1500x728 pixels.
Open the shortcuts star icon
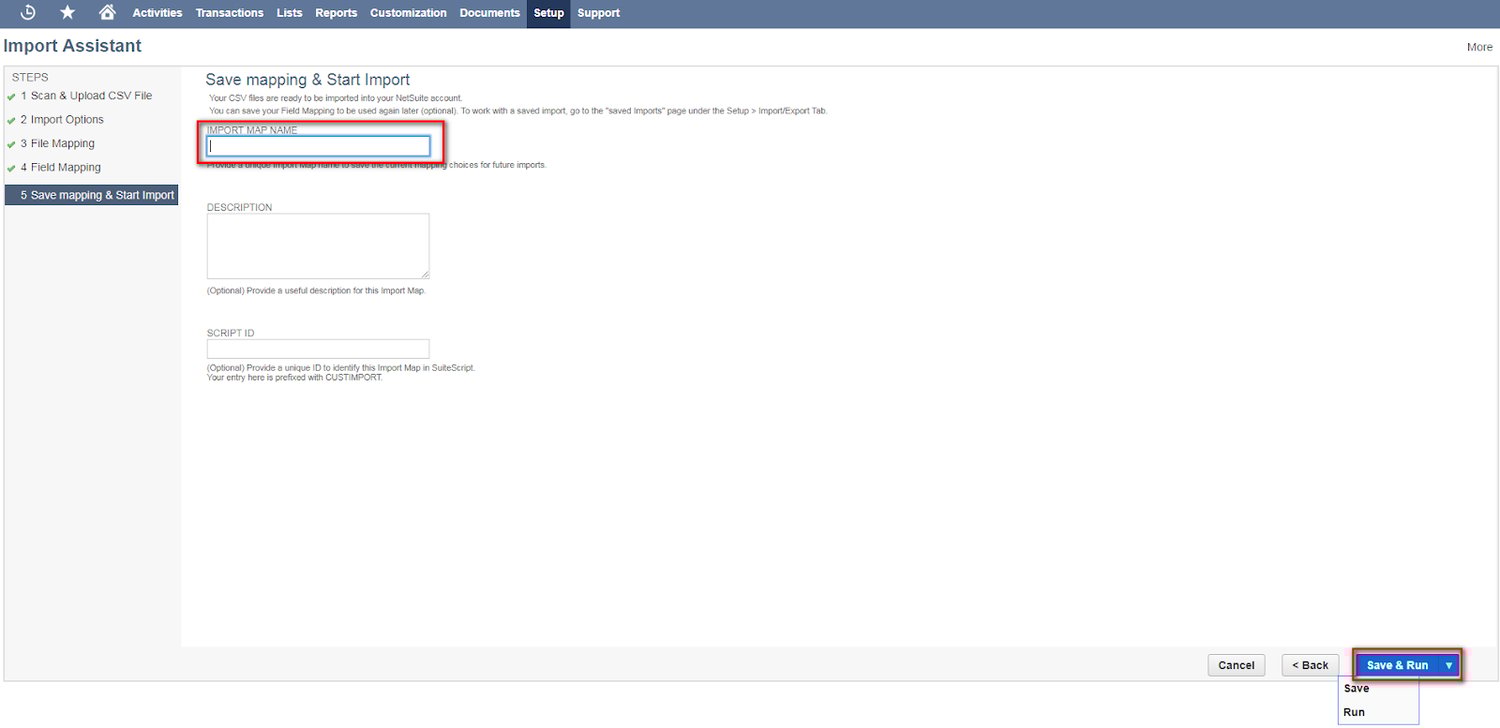tap(66, 13)
